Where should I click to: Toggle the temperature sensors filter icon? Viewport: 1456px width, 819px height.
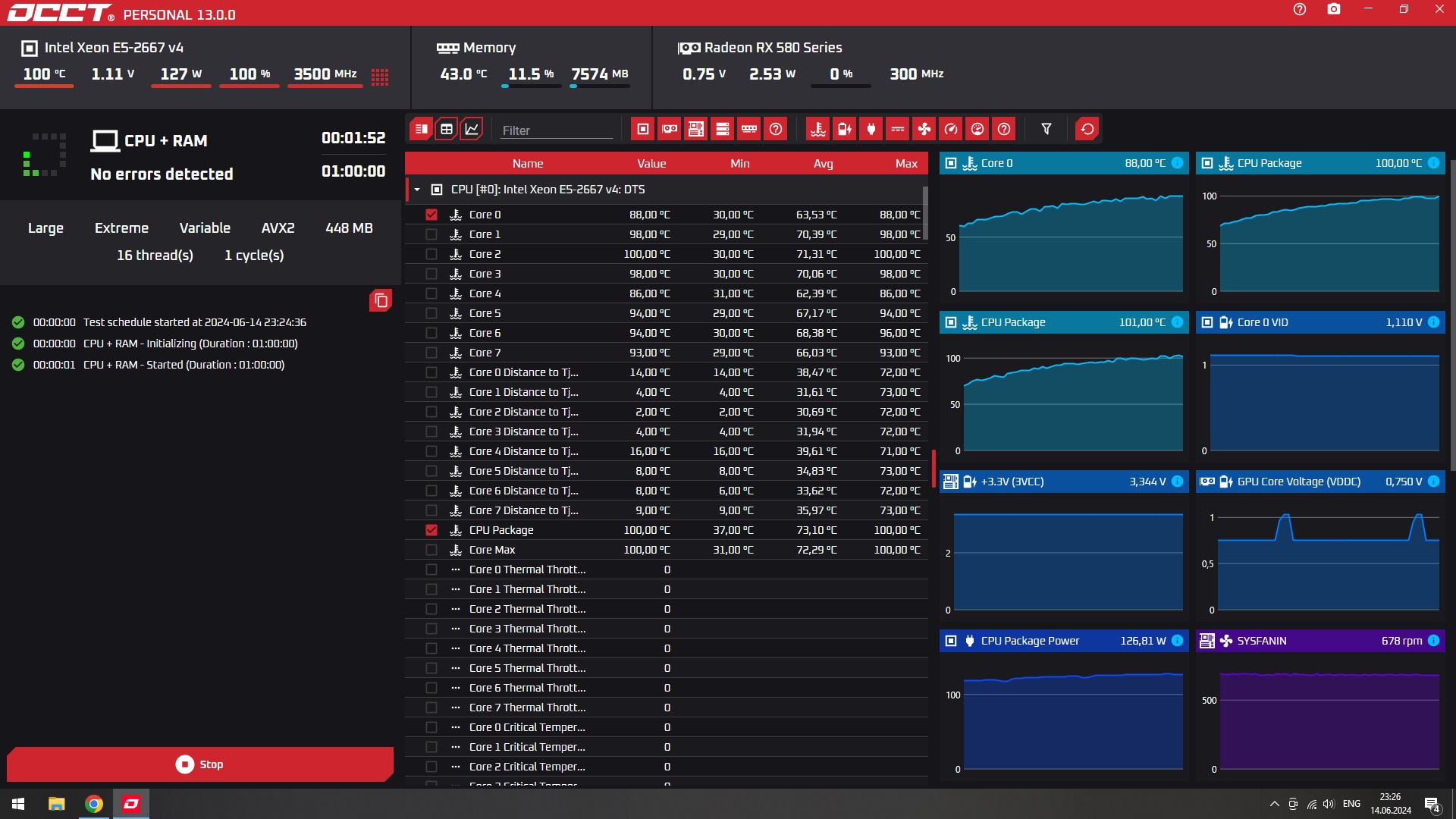[817, 129]
